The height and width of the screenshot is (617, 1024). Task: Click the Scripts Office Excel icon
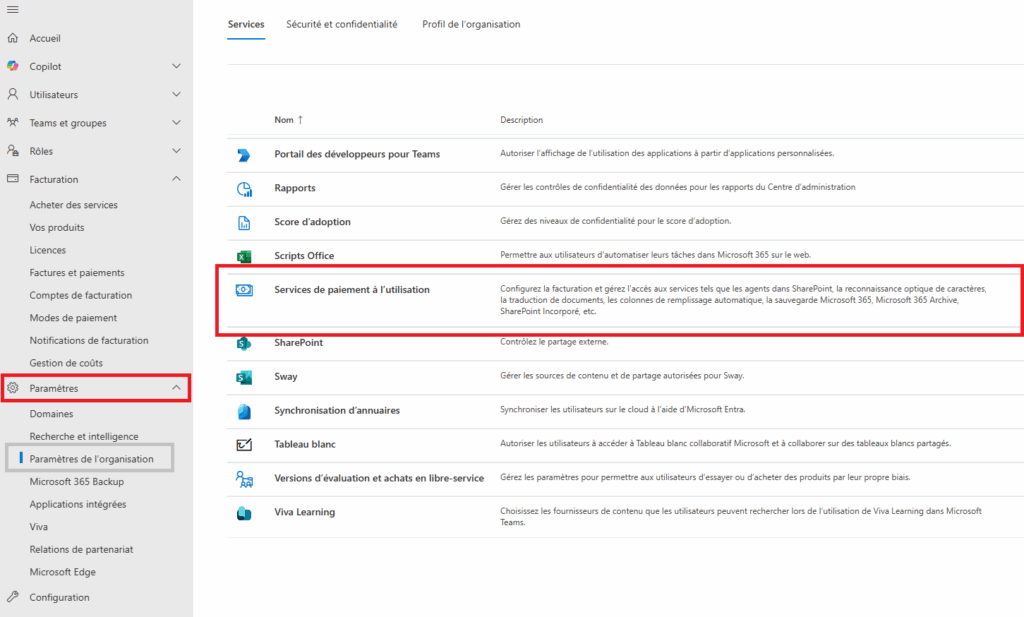pos(244,257)
